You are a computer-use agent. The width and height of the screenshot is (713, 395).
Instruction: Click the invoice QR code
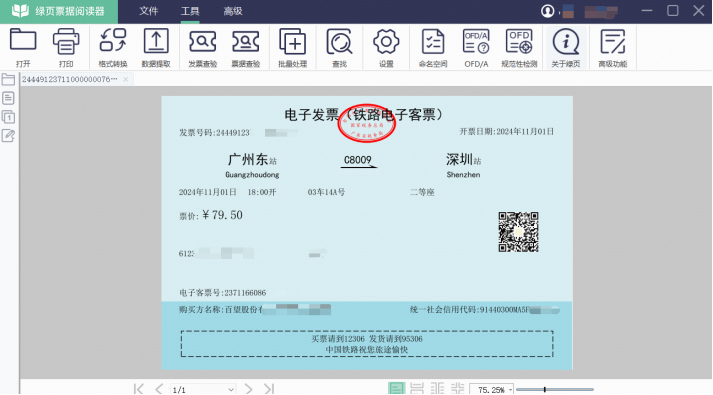coord(518,232)
